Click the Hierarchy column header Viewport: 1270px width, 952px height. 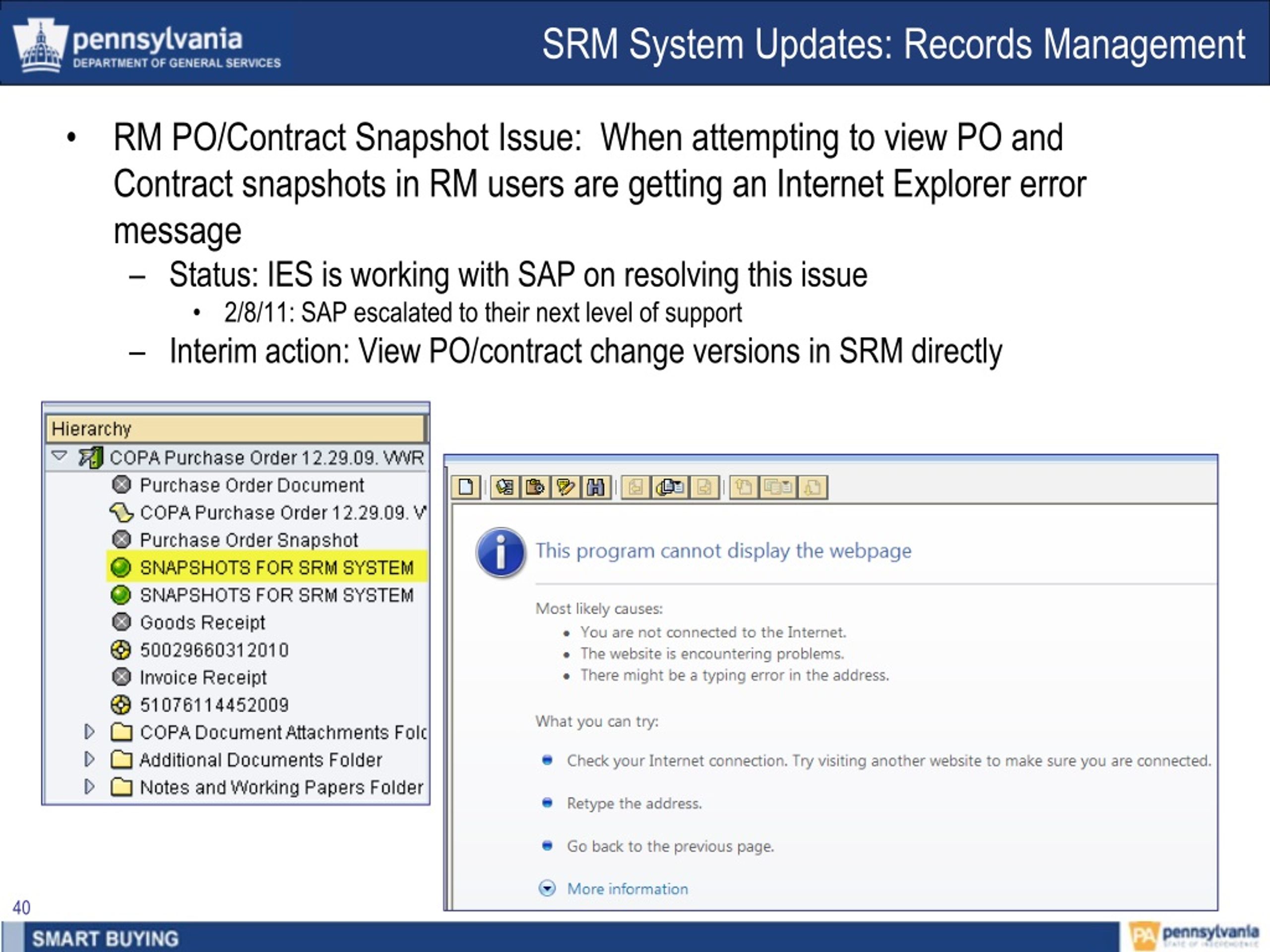[x=236, y=429]
